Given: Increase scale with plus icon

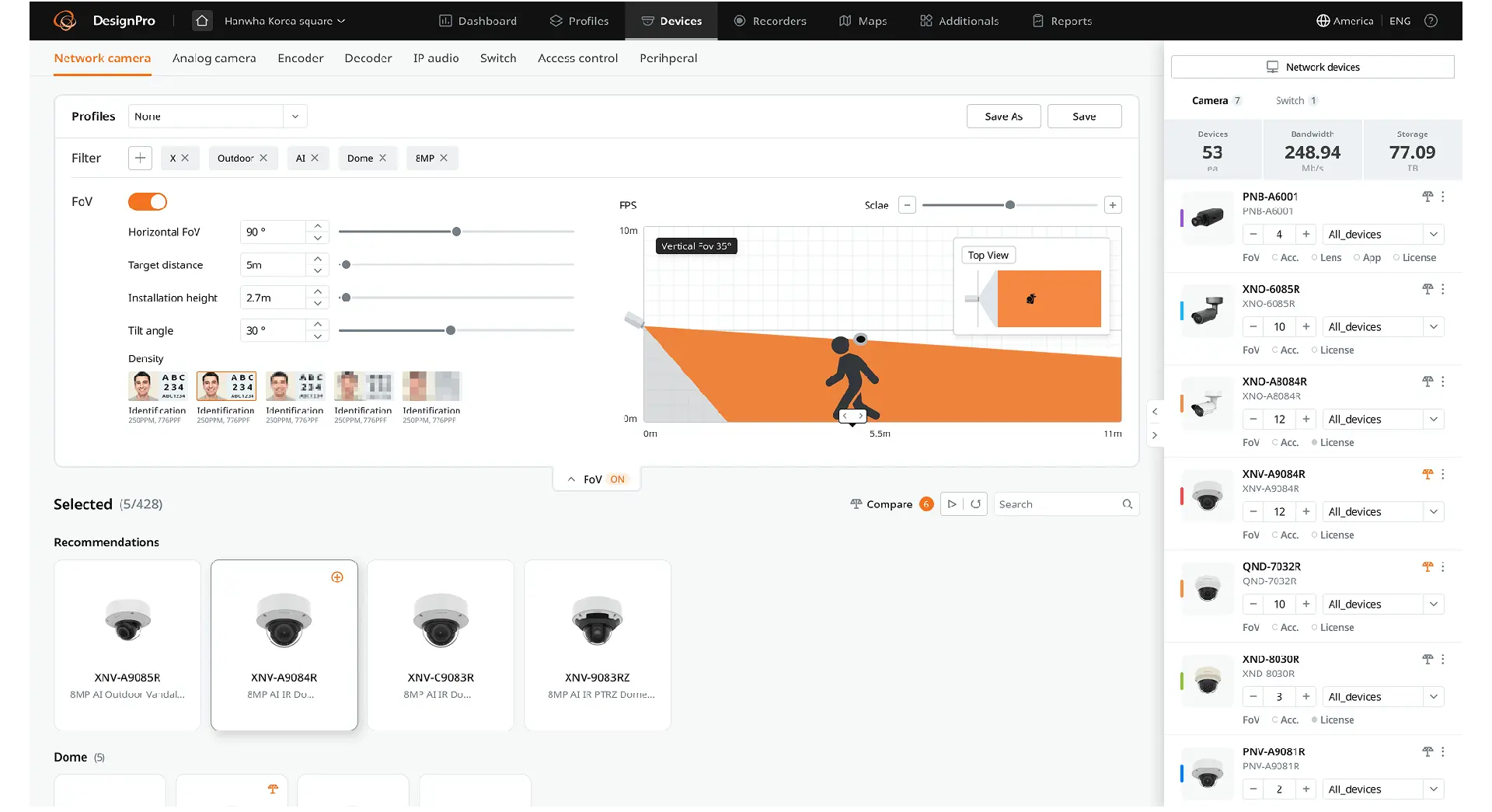Looking at the screenshot, I should tap(1113, 206).
